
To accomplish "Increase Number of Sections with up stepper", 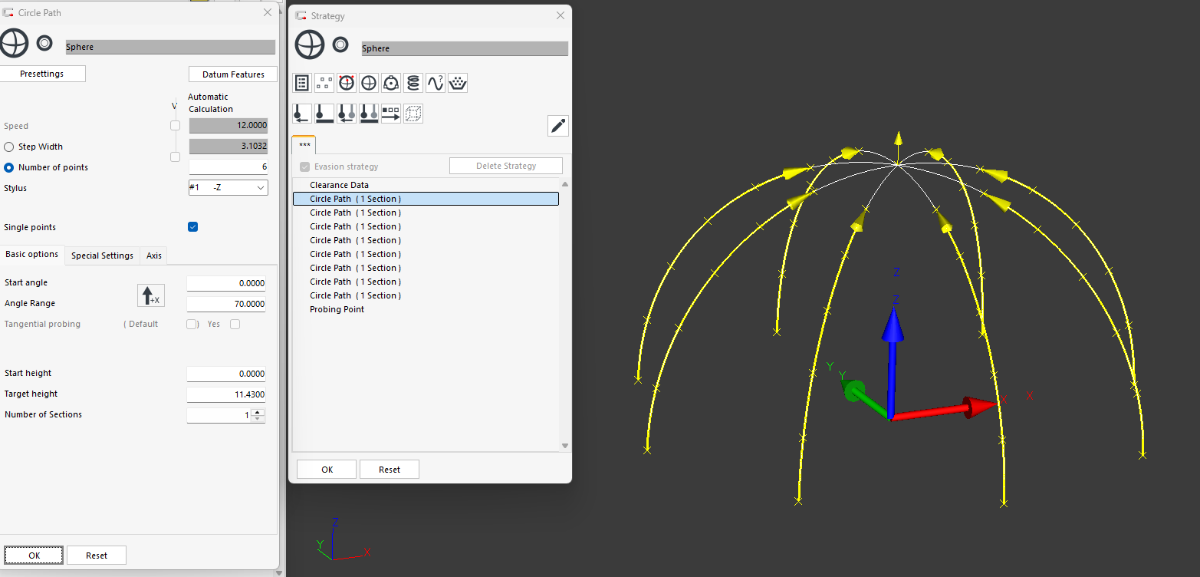I will coord(258,411).
